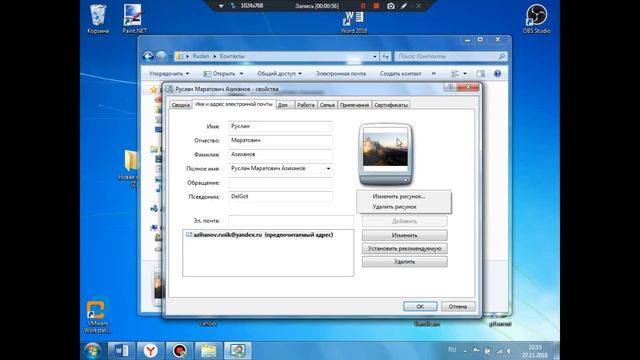Go back in the Contacts explorer window
The width and height of the screenshot is (640, 360).
(x=148, y=56)
